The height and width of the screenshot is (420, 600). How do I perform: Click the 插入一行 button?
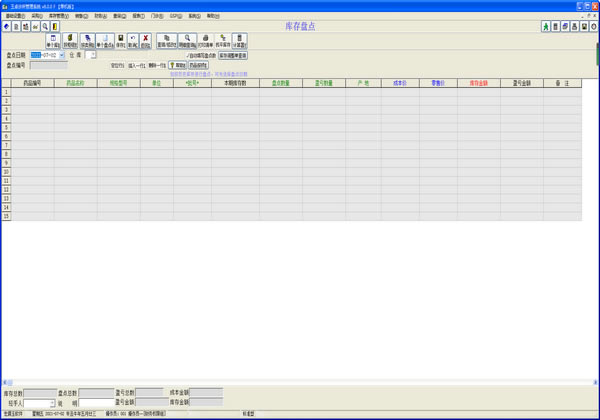click(137, 65)
